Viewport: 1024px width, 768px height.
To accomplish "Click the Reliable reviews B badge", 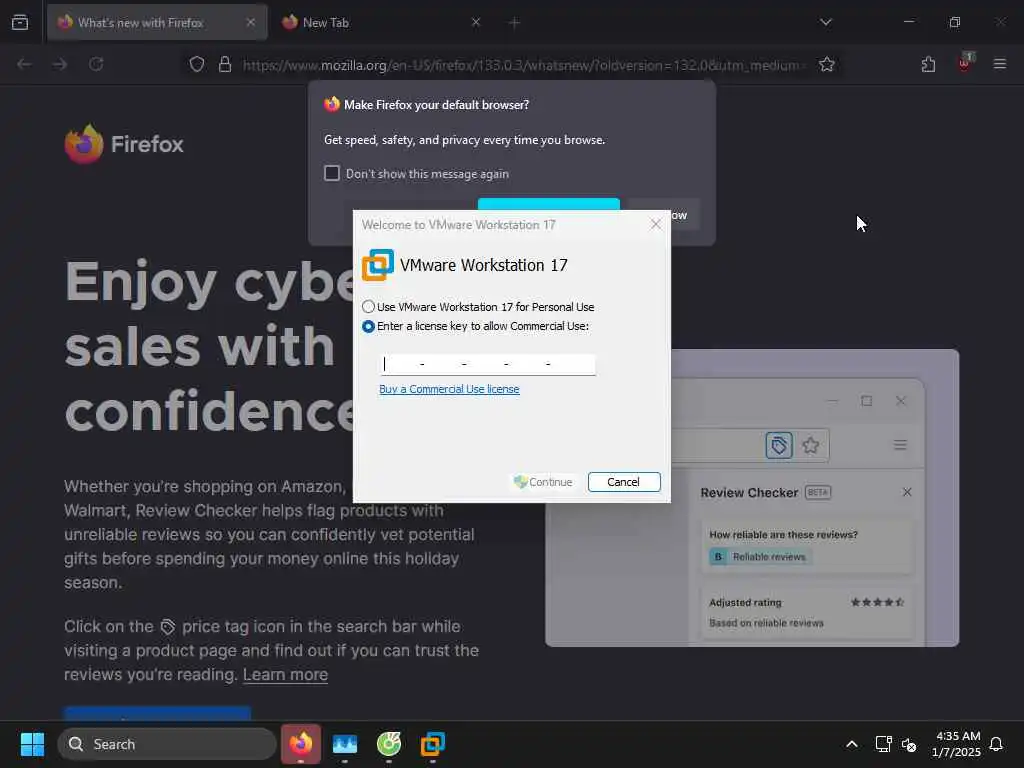I will point(760,556).
